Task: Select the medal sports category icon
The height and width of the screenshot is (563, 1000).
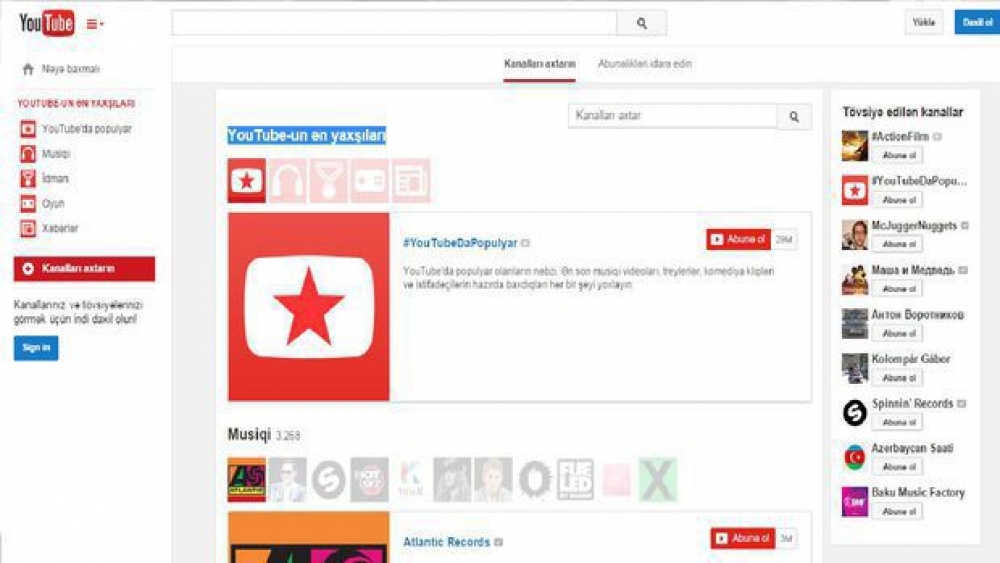Action: coord(328,180)
